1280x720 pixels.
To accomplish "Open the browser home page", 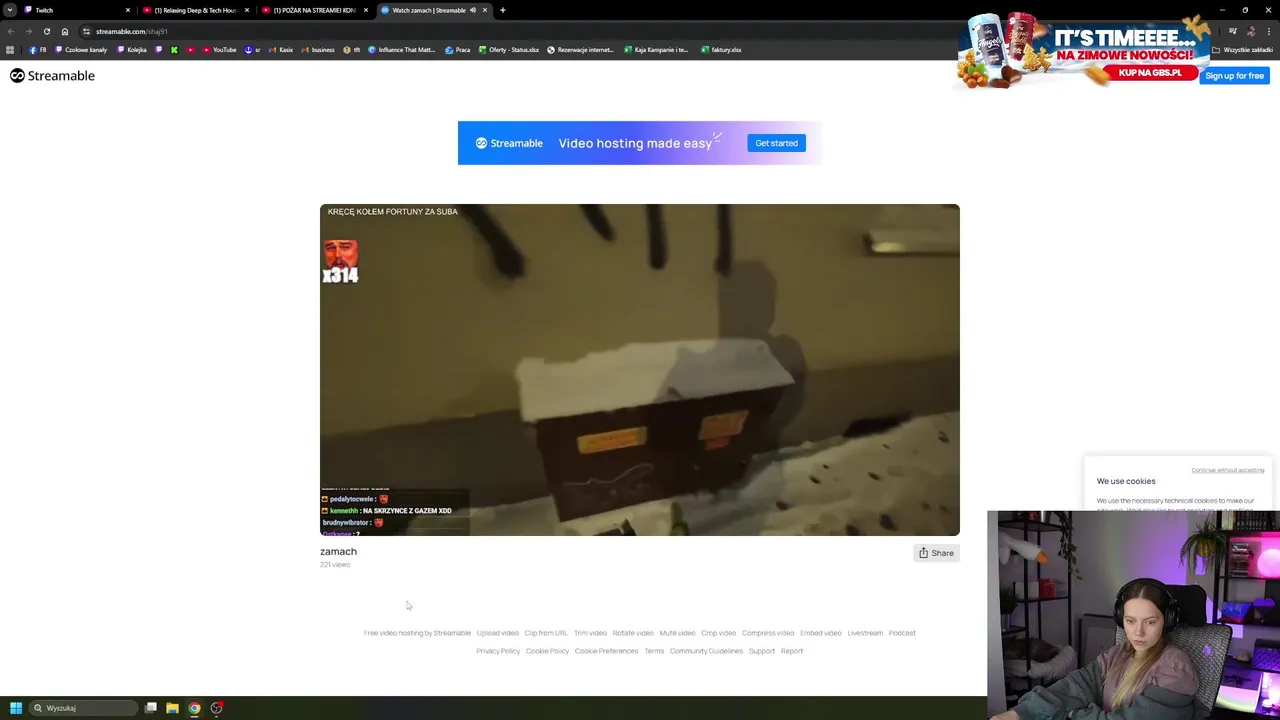I will click(x=65, y=31).
